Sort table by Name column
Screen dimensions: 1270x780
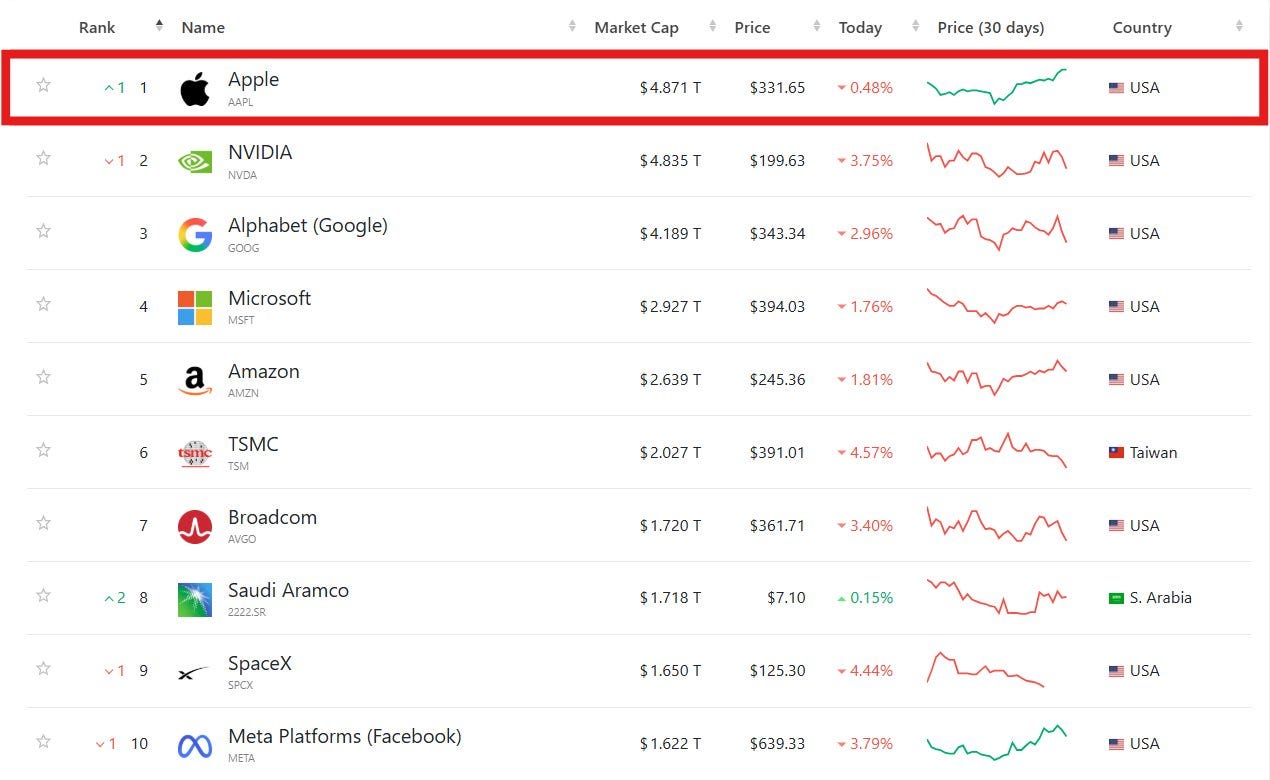[203, 28]
